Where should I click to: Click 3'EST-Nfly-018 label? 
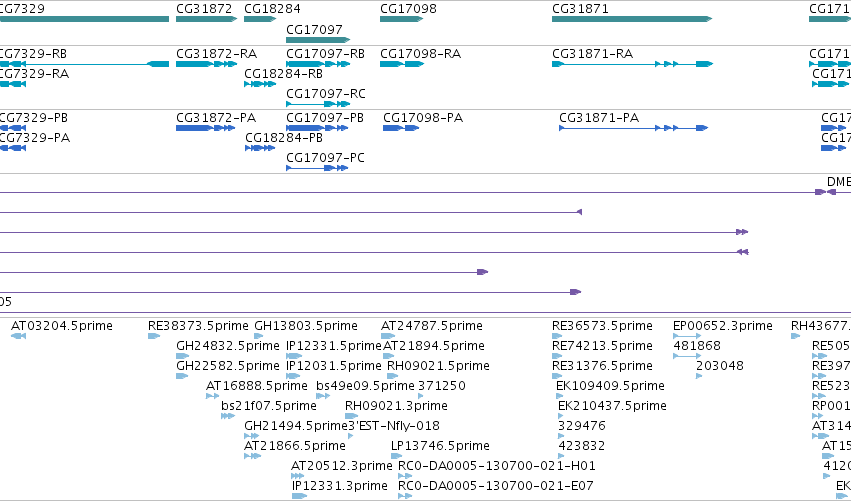tap(394, 426)
